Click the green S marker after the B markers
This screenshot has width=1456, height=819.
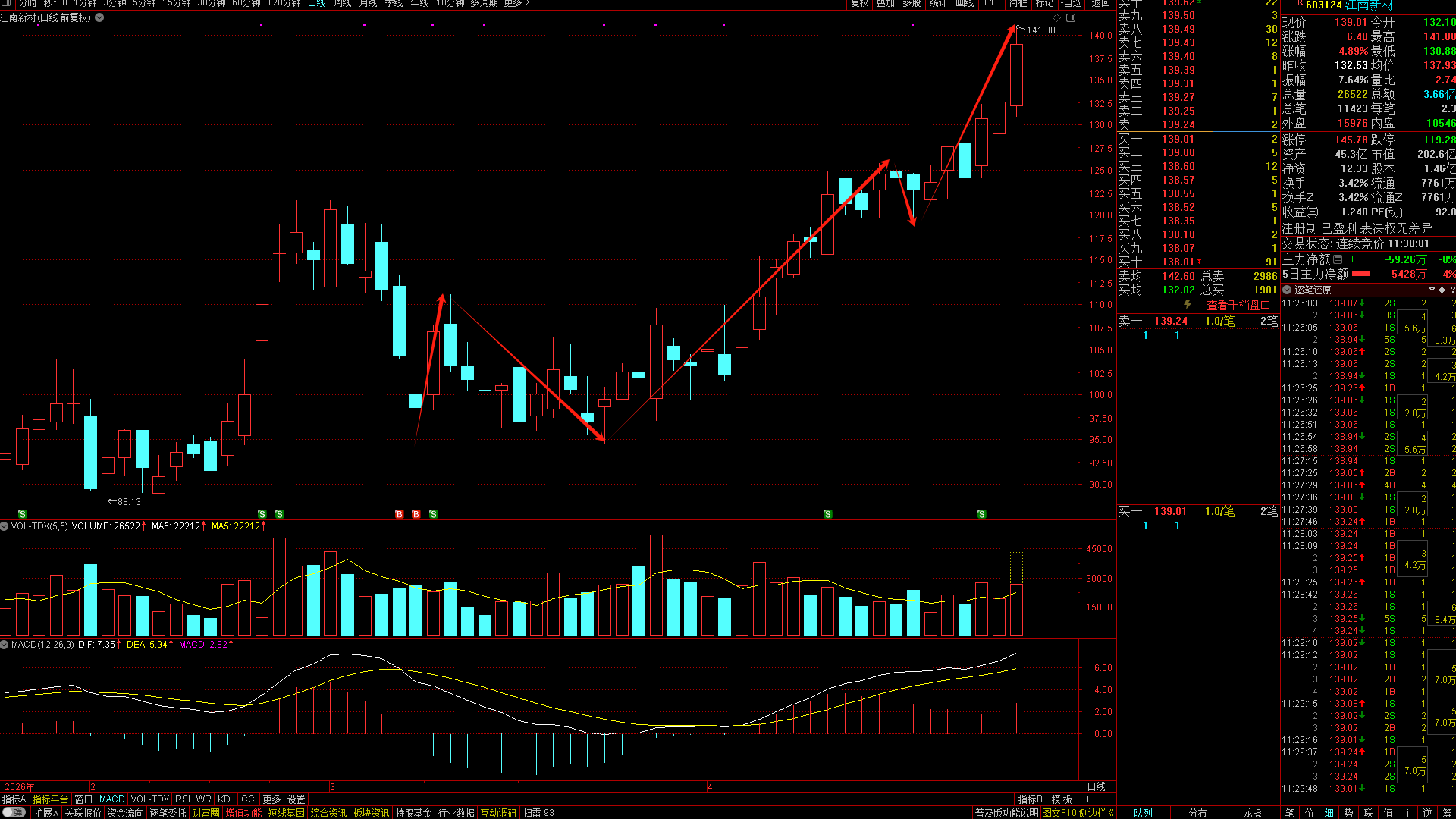point(434,514)
